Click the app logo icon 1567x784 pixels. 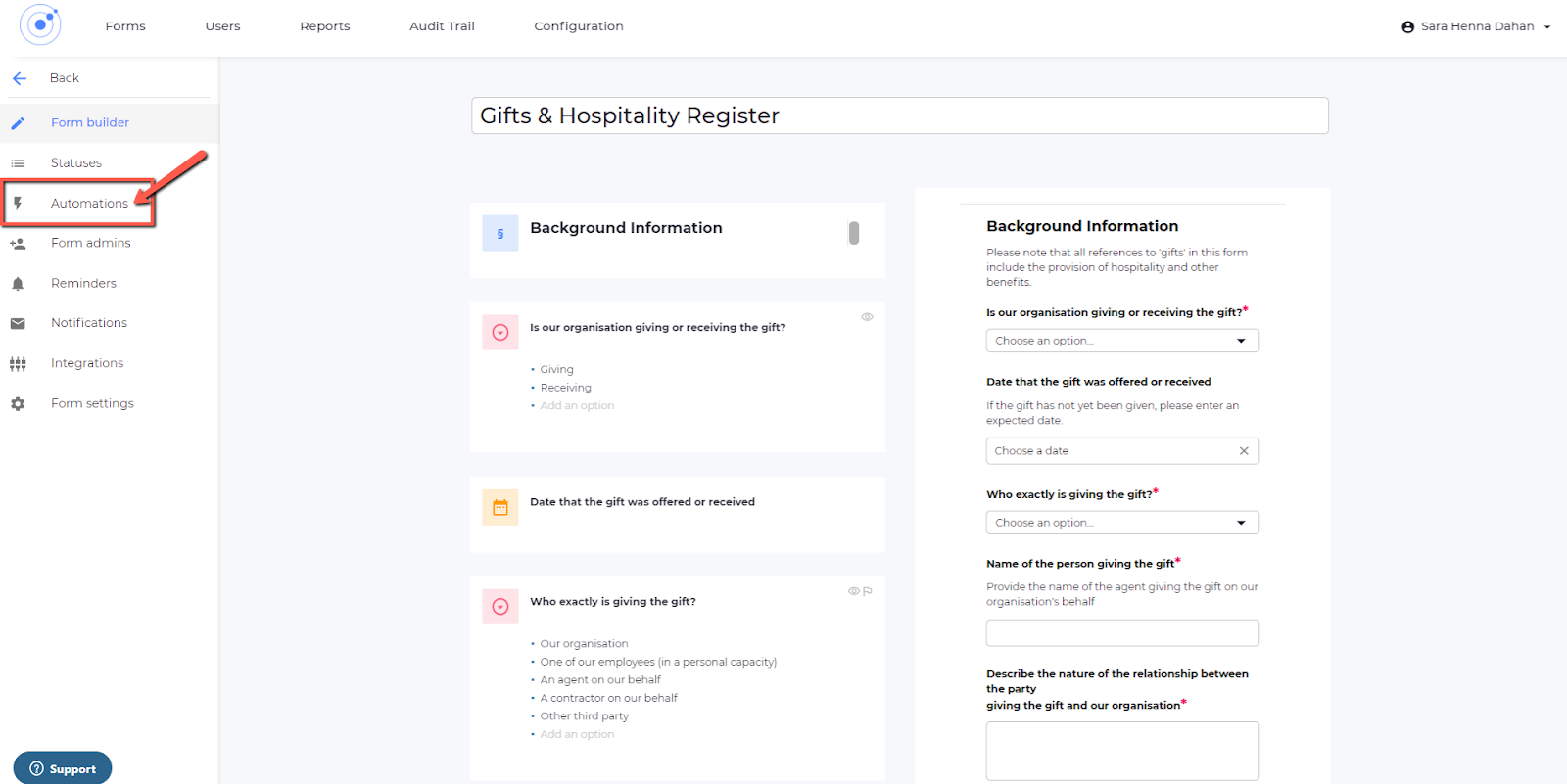(40, 24)
